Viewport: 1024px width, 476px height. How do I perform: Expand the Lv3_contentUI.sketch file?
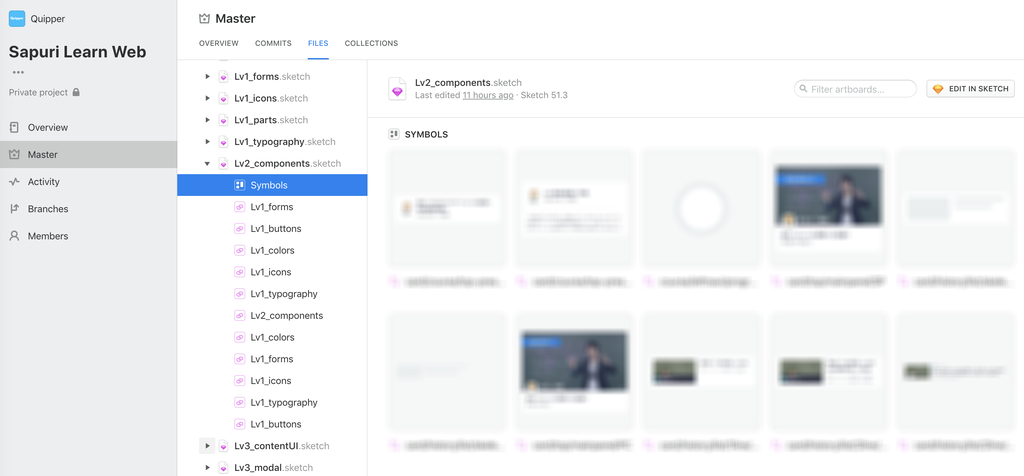[x=207, y=446]
